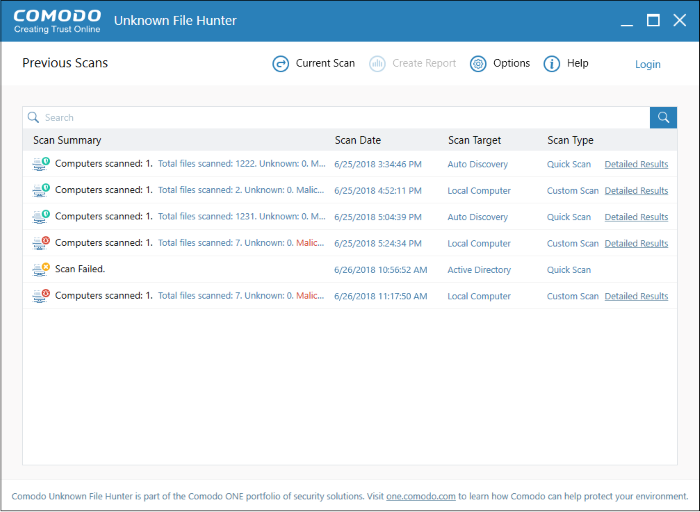Click status icon for 3:34:46 PM scan
Viewport: 700px width, 512px height.
click(41, 164)
